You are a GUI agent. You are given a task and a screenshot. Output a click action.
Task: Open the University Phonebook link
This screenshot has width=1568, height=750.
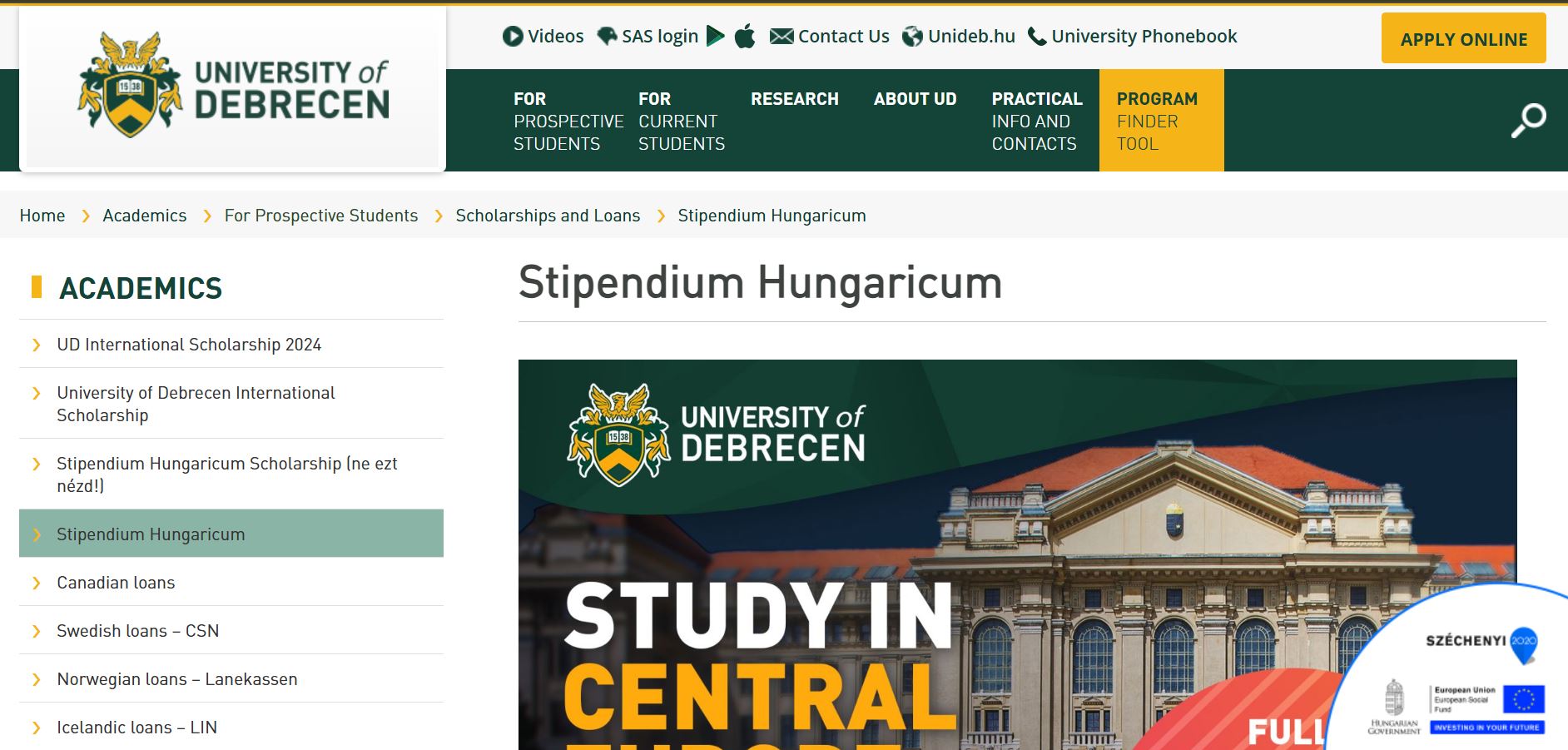tap(1144, 37)
